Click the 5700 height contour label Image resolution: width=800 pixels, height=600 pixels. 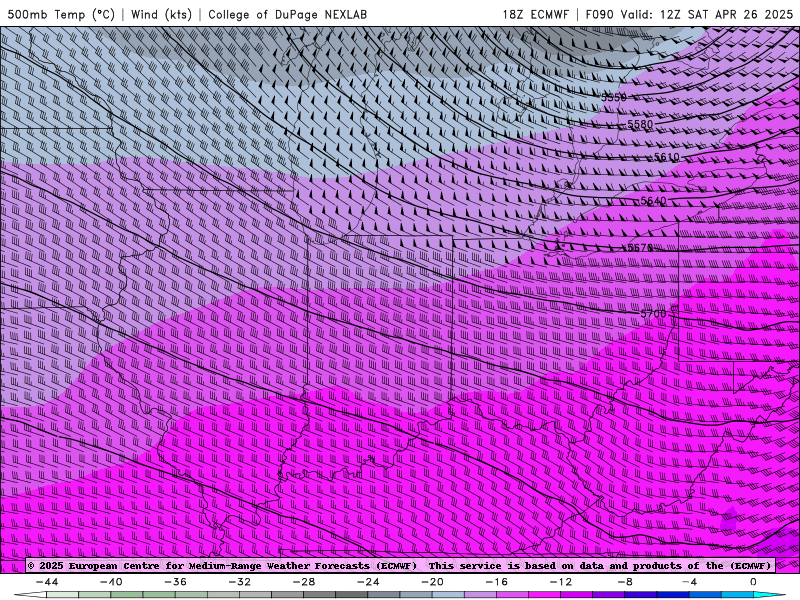(654, 313)
